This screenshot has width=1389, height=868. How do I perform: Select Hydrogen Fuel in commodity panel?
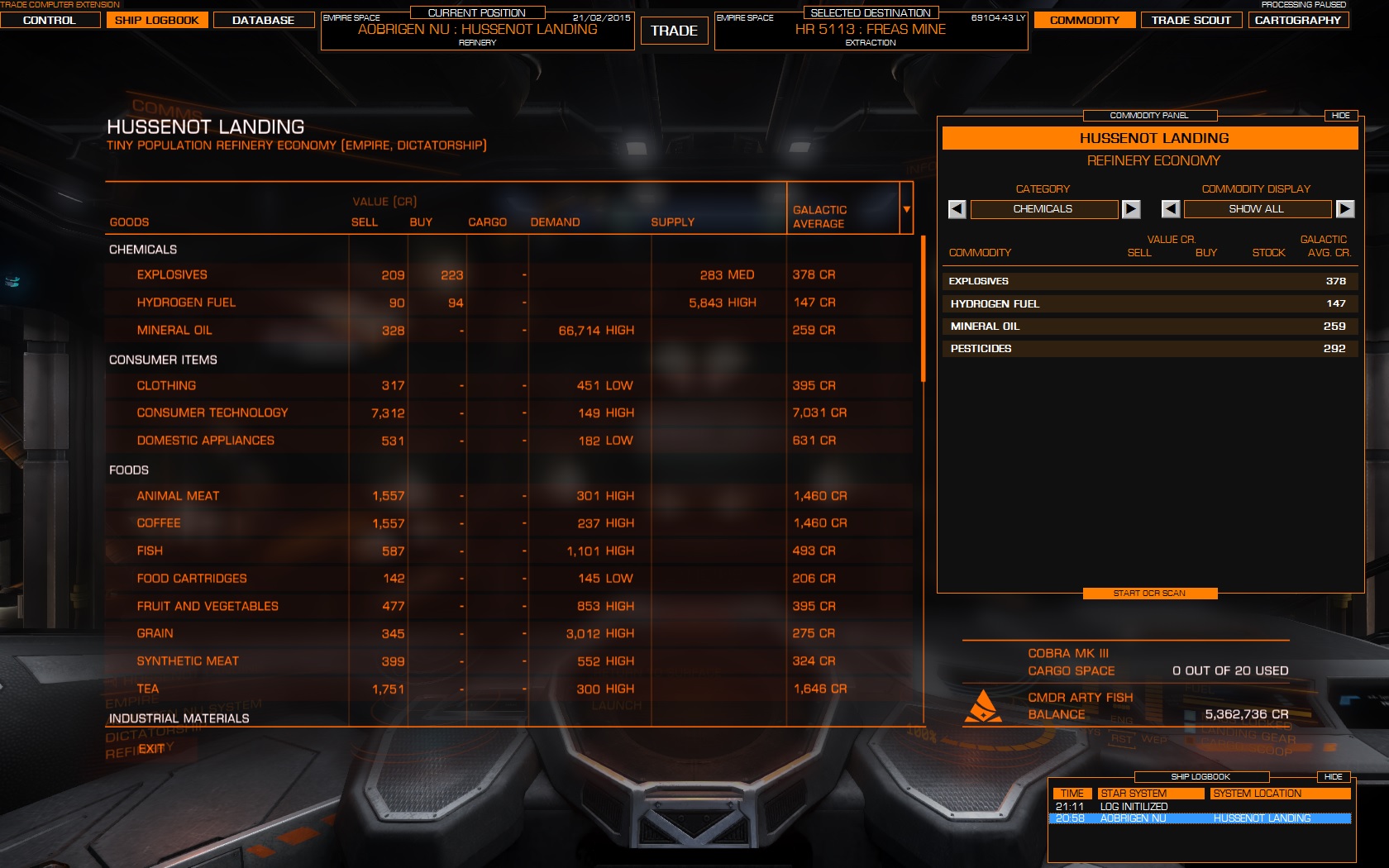1149,304
